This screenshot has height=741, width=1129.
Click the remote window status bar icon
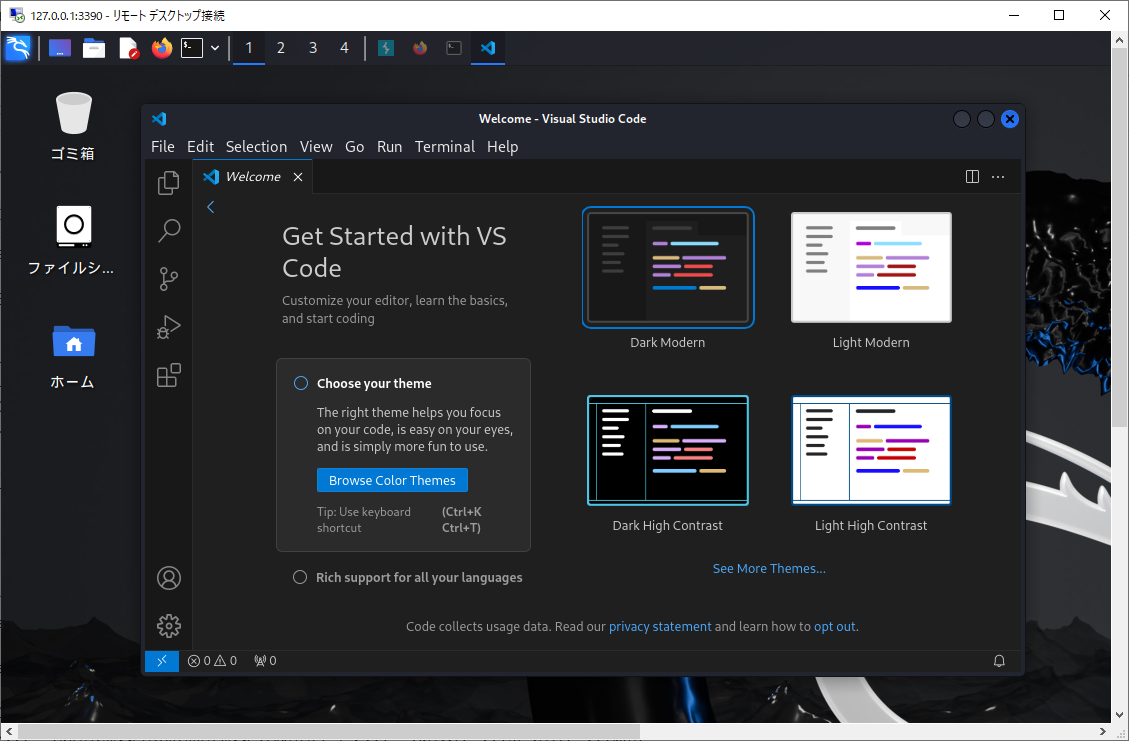pyautogui.click(x=161, y=660)
